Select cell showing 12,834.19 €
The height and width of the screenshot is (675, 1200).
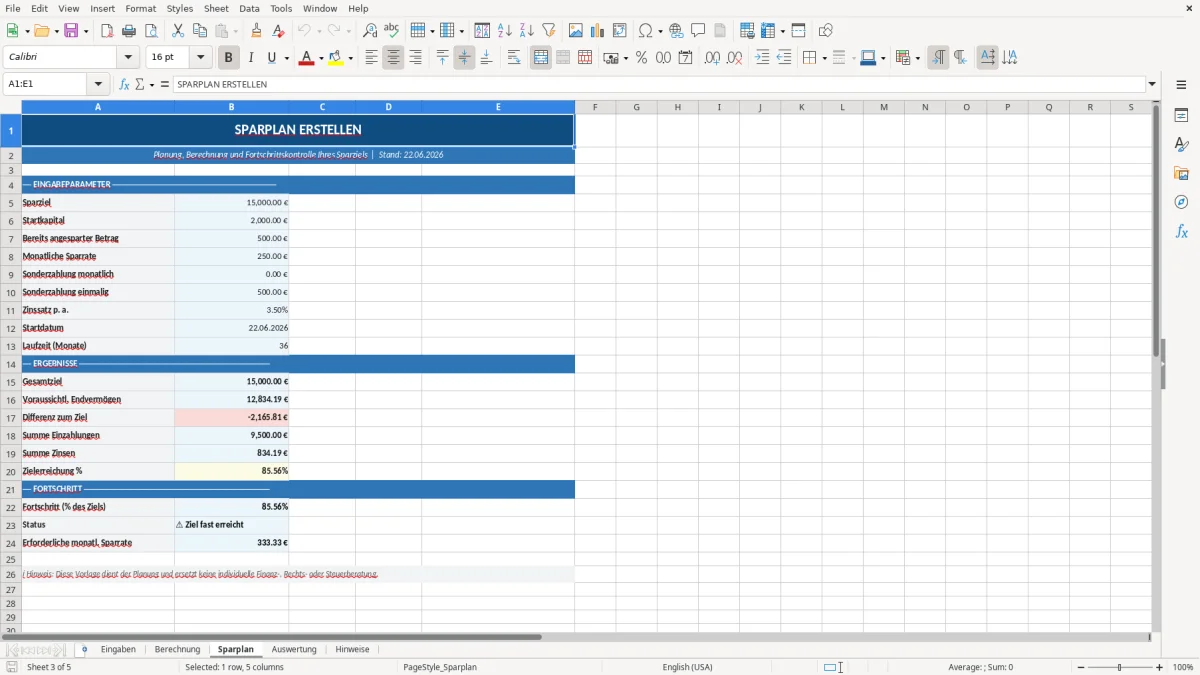click(x=232, y=399)
